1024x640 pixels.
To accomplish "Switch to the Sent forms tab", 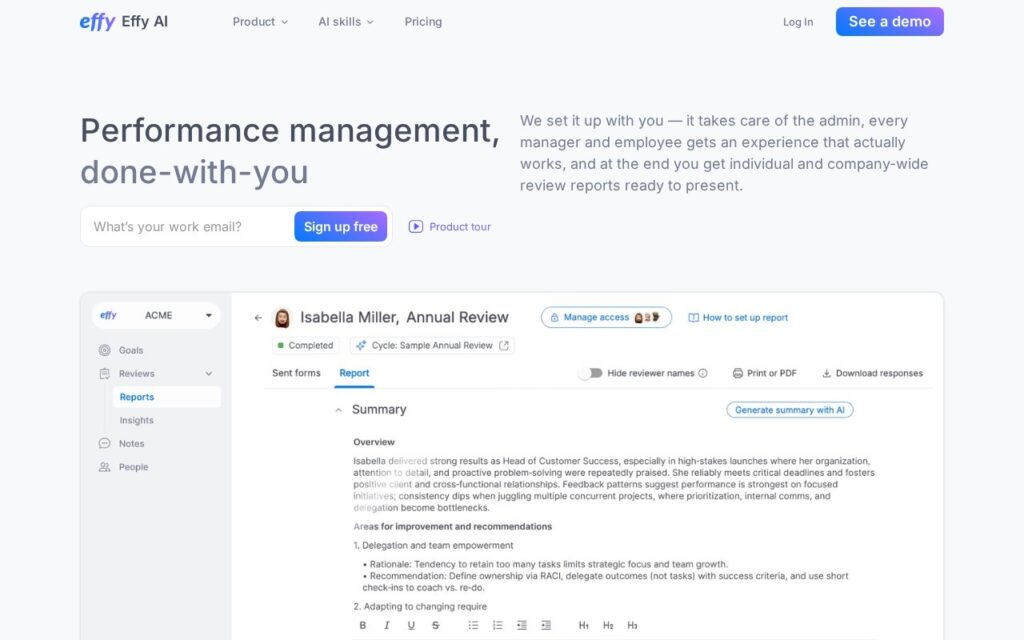I will (x=296, y=373).
